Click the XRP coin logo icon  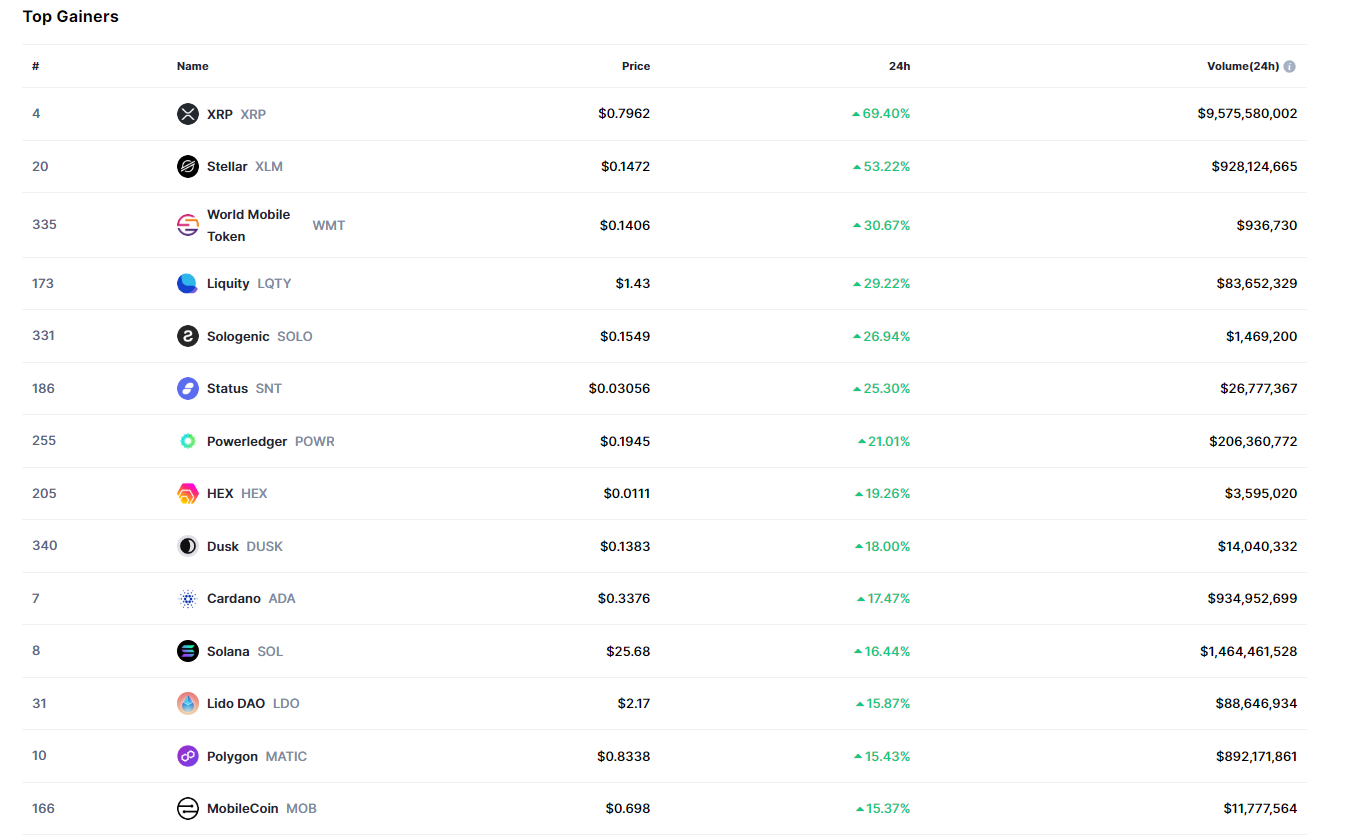click(188, 114)
